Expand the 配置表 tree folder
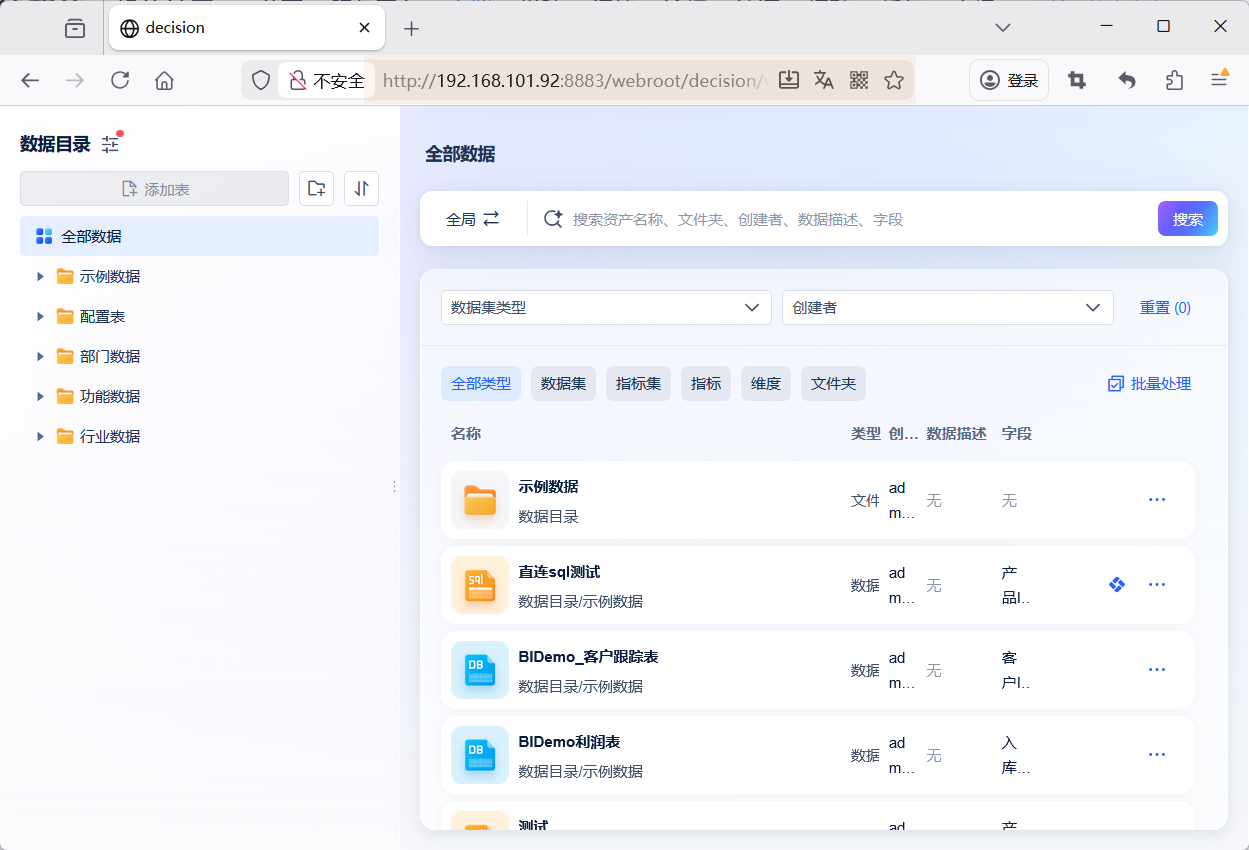1249x850 pixels. click(x=40, y=316)
